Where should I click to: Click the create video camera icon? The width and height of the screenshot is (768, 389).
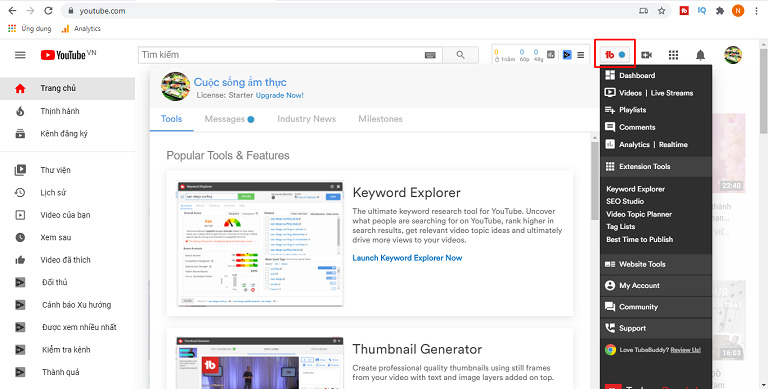pyautogui.click(x=647, y=55)
